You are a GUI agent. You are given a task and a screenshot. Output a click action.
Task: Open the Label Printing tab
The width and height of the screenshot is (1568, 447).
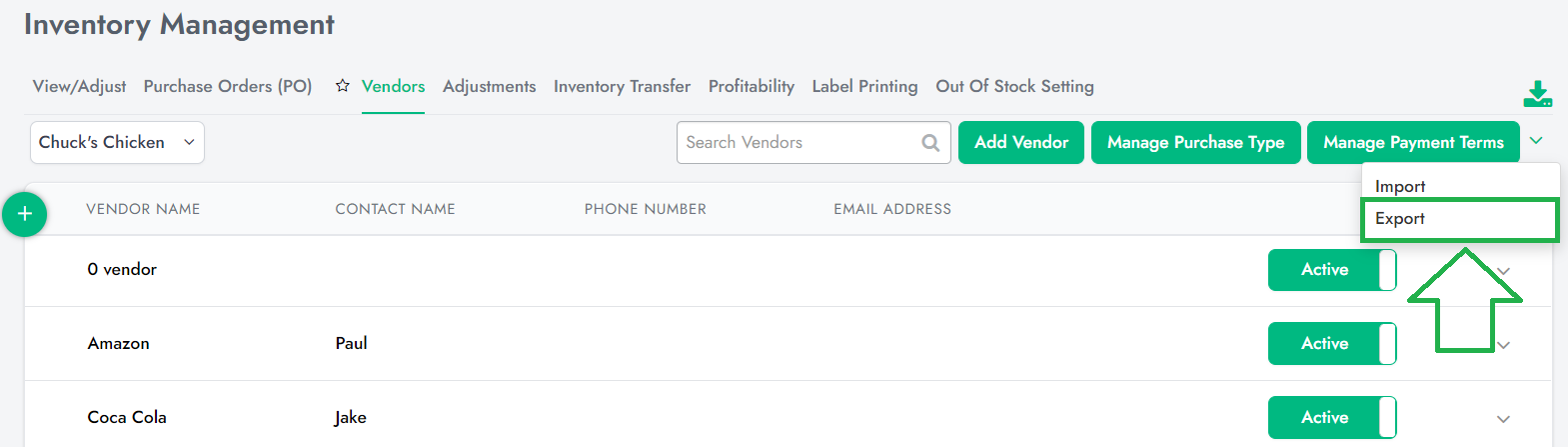(864, 86)
